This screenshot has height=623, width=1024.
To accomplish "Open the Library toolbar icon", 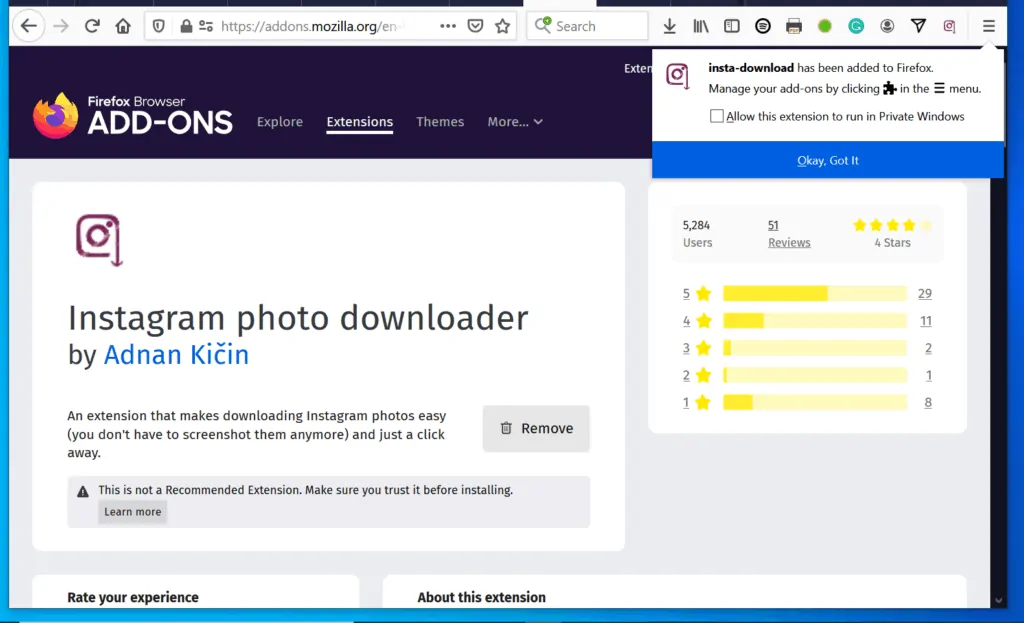I will [x=700, y=26].
